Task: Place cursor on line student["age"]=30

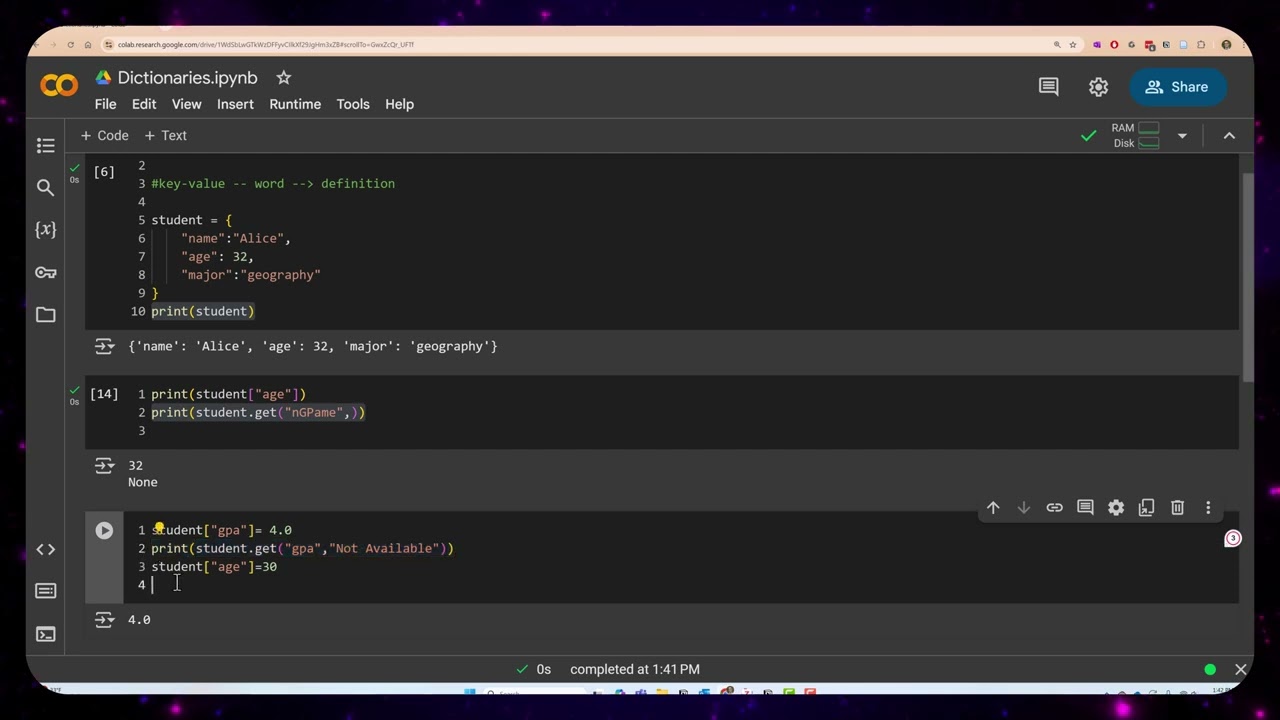Action: [x=214, y=567]
